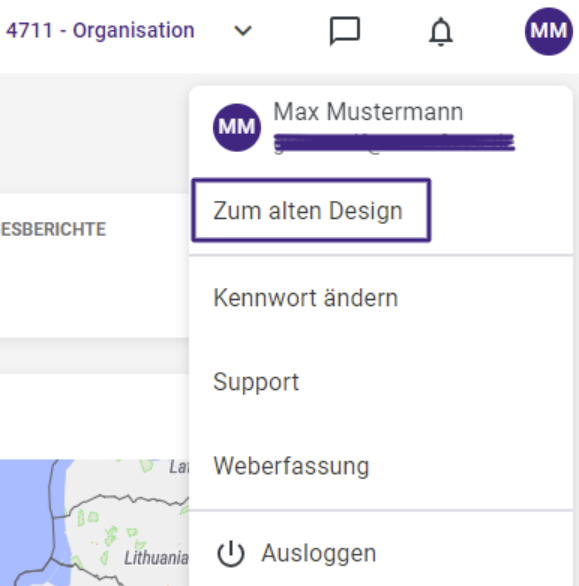The width and height of the screenshot is (579, 586).
Task: Click the Lithuania label on the map
Action: (156, 558)
